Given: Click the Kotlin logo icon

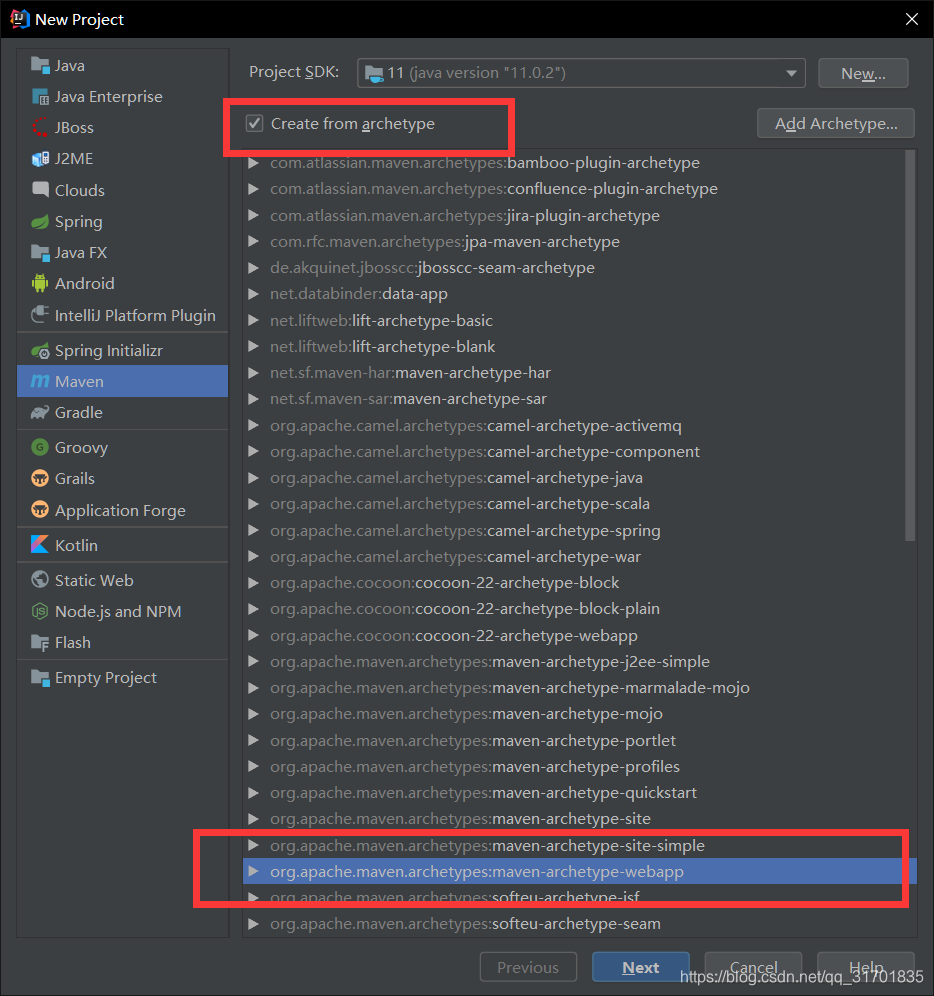Looking at the screenshot, I should click(40, 544).
